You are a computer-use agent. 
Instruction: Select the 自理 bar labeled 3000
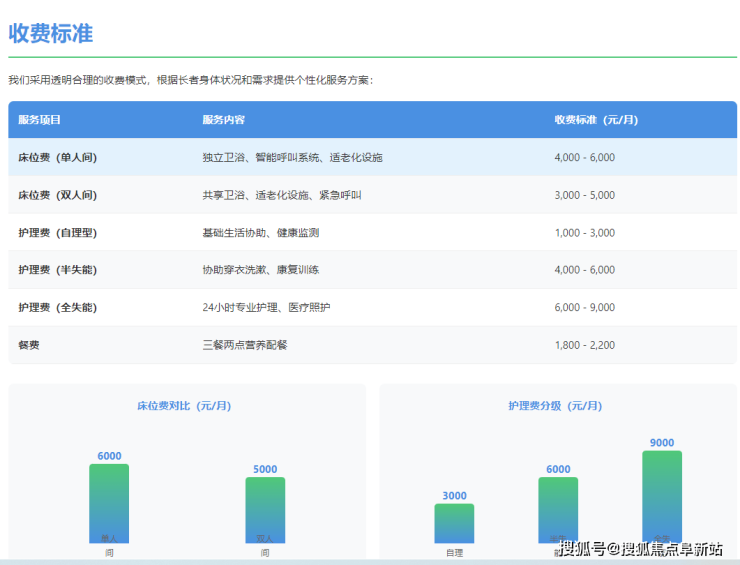pyautogui.click(x=454, y=522)
